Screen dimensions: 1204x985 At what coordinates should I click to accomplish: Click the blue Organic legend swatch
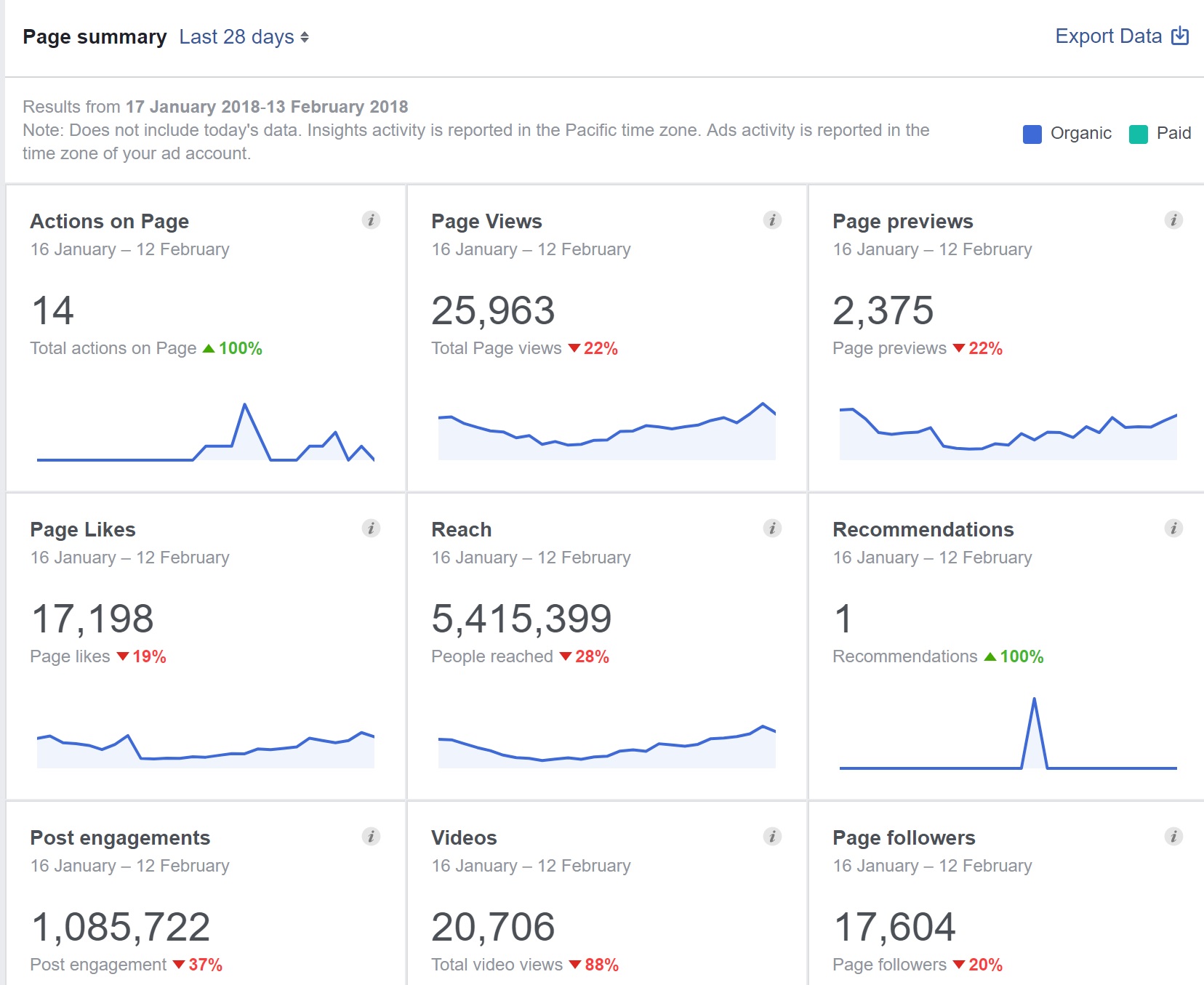pyautogui.click(x=1032, y=134)
